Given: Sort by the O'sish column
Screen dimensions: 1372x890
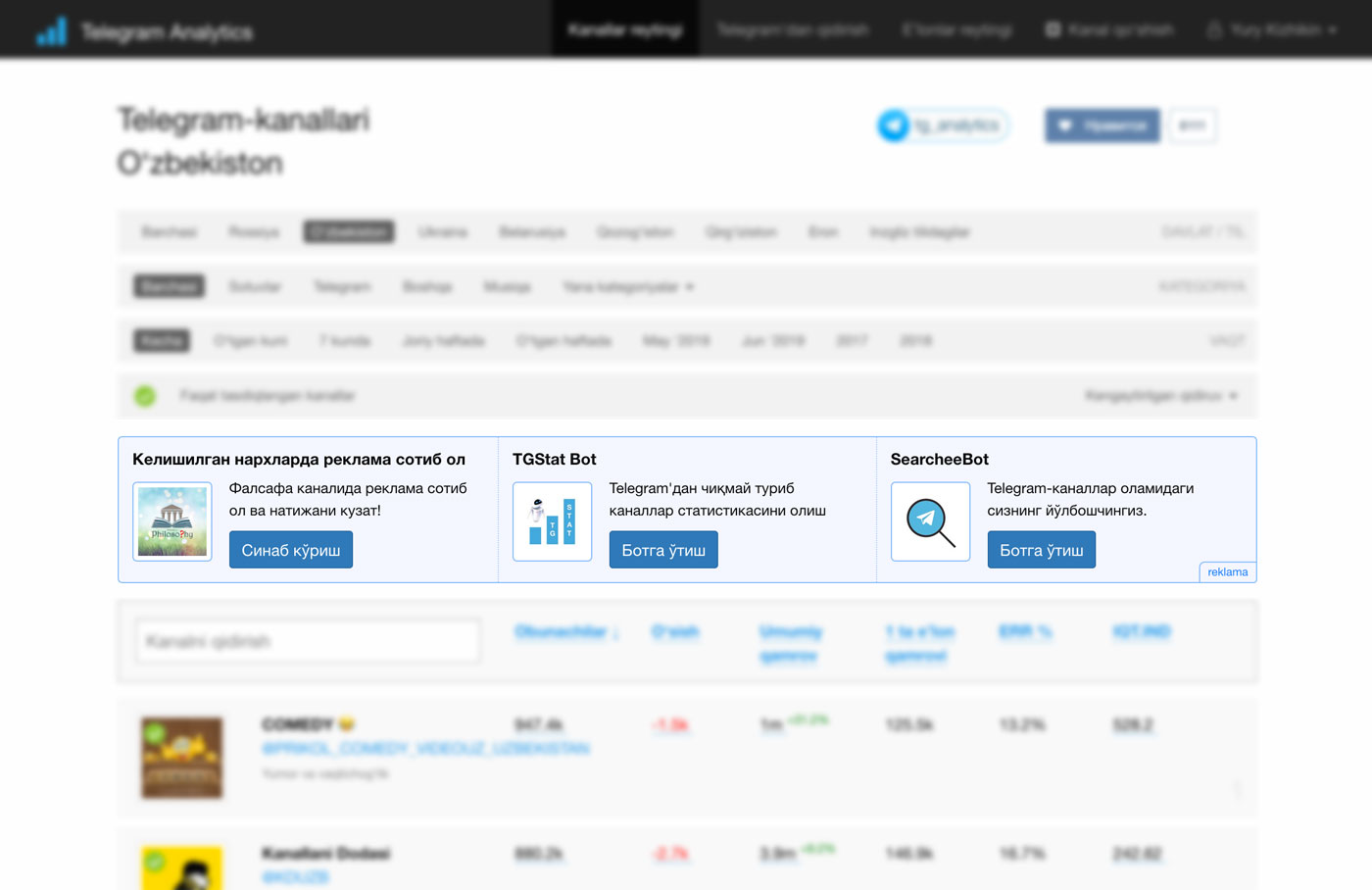Looking at the screenshot, I should click(x=675, y=632).
